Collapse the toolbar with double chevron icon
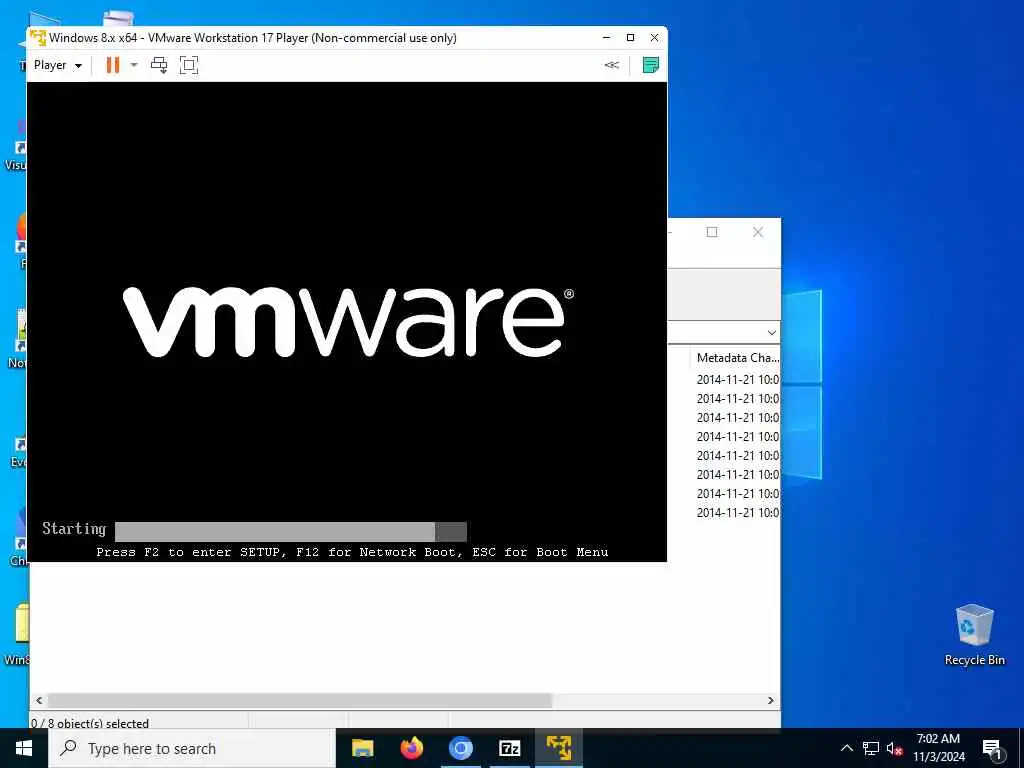The height and width of the screenshot is (768, 1024). pyautogui.click(x=611, y=65)
